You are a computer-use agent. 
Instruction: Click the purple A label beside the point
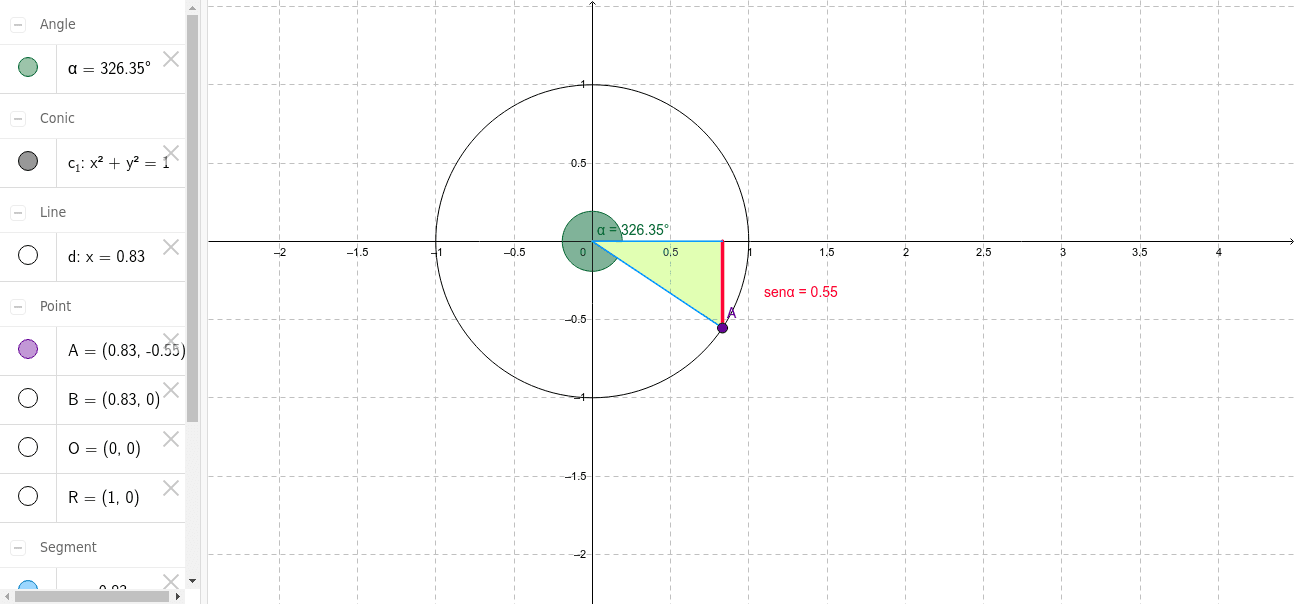click(x=732, y=313)
